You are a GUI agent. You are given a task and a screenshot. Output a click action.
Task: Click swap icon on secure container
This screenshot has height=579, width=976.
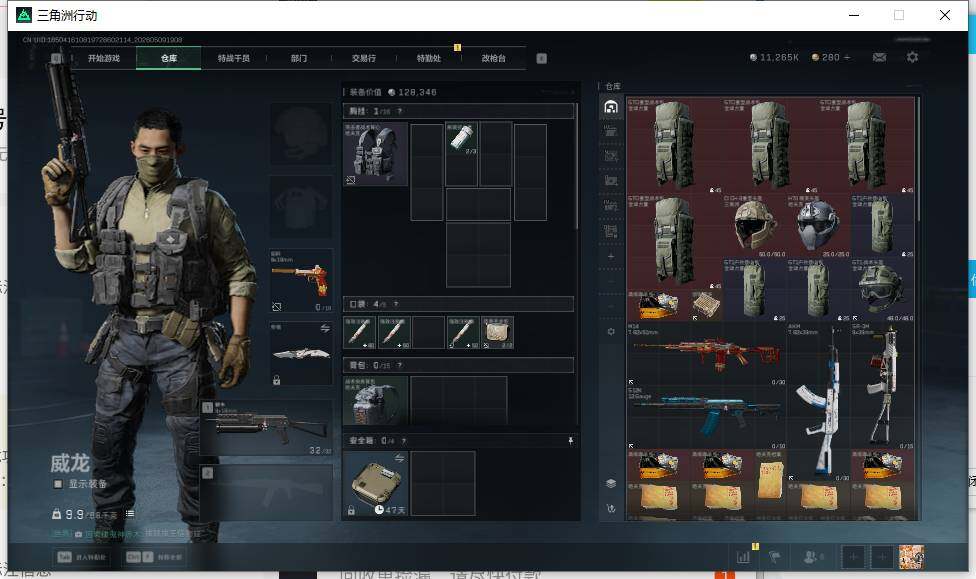point(399,458)
